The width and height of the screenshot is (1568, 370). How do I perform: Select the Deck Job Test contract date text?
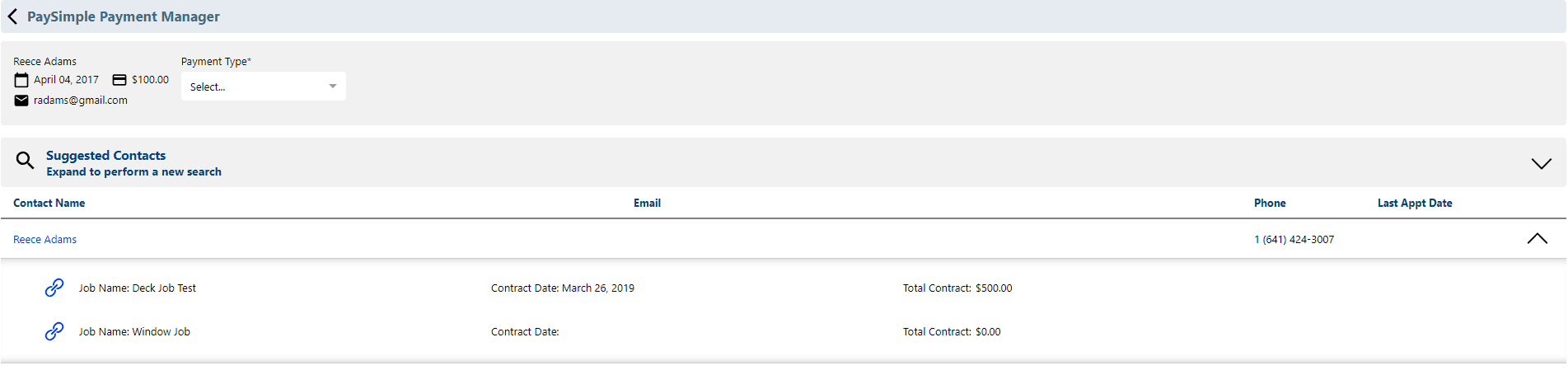(x=563, y=288)
